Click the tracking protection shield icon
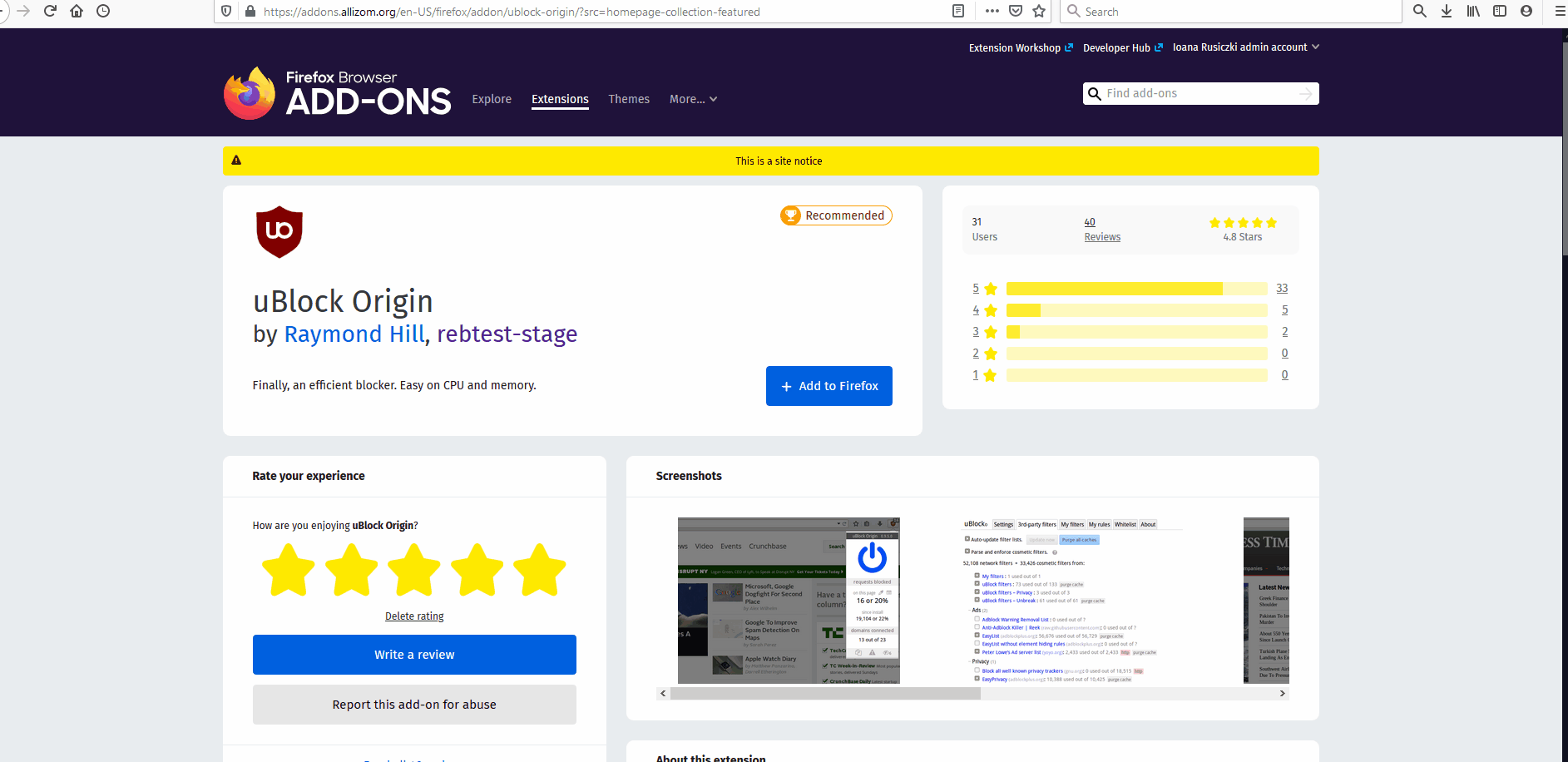This screenshot has width=1568, height=762. 226,12
